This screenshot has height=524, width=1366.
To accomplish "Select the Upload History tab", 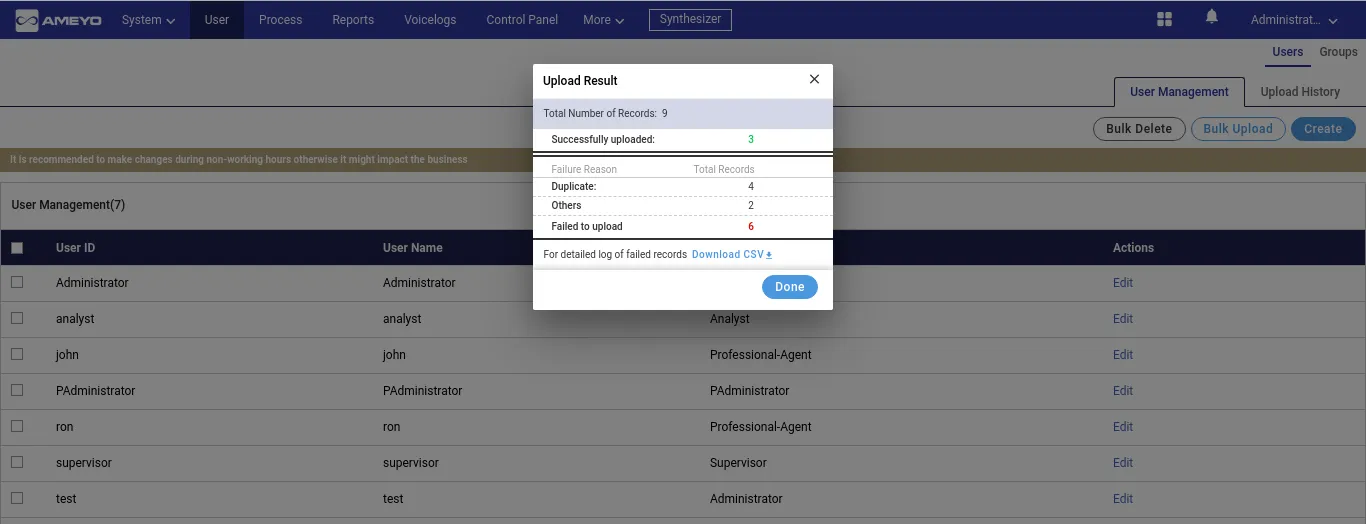I will (1300, 92).
